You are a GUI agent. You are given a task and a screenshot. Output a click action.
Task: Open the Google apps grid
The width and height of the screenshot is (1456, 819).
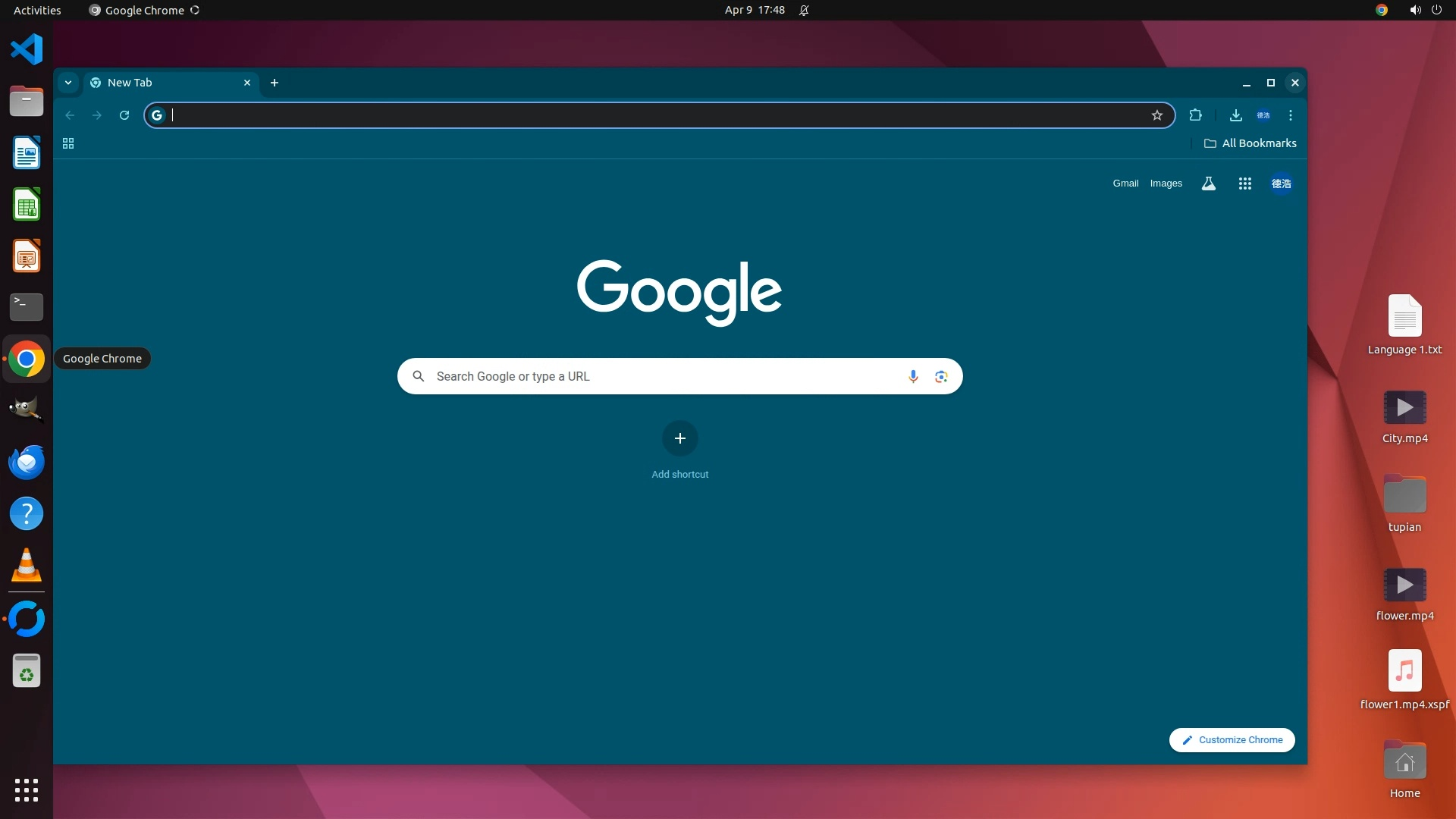(x=1244, y=184)
